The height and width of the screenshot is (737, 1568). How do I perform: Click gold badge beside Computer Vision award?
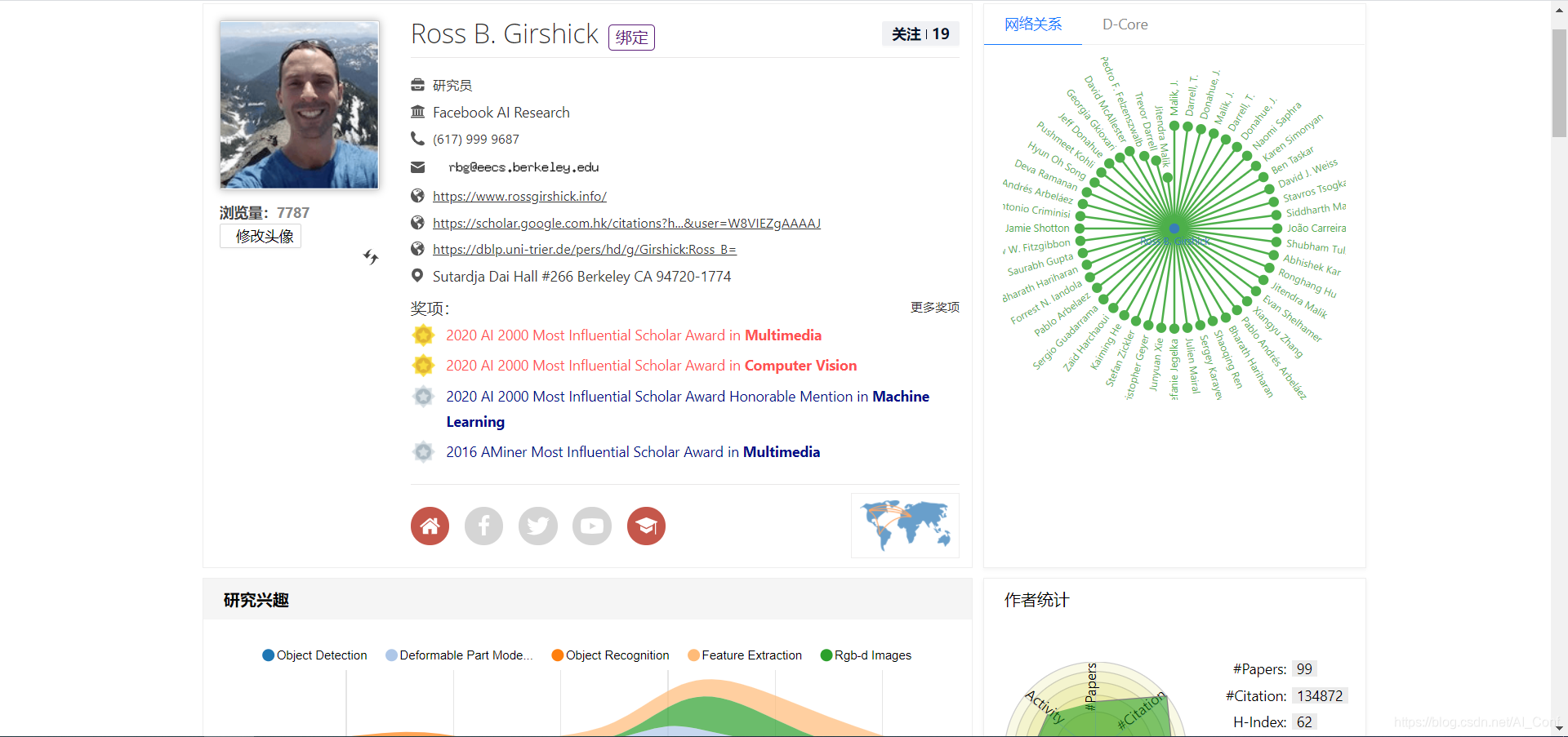pyautogui.click(x=423, y=366)
